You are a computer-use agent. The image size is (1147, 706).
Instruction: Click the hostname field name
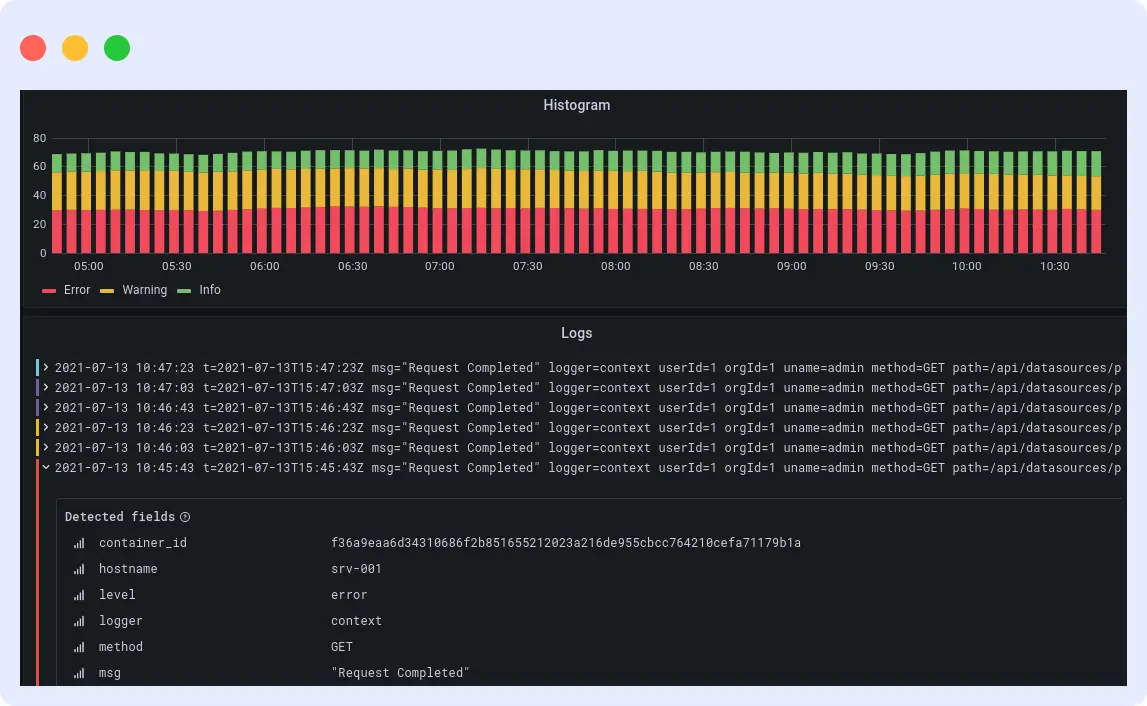point(128,568)
